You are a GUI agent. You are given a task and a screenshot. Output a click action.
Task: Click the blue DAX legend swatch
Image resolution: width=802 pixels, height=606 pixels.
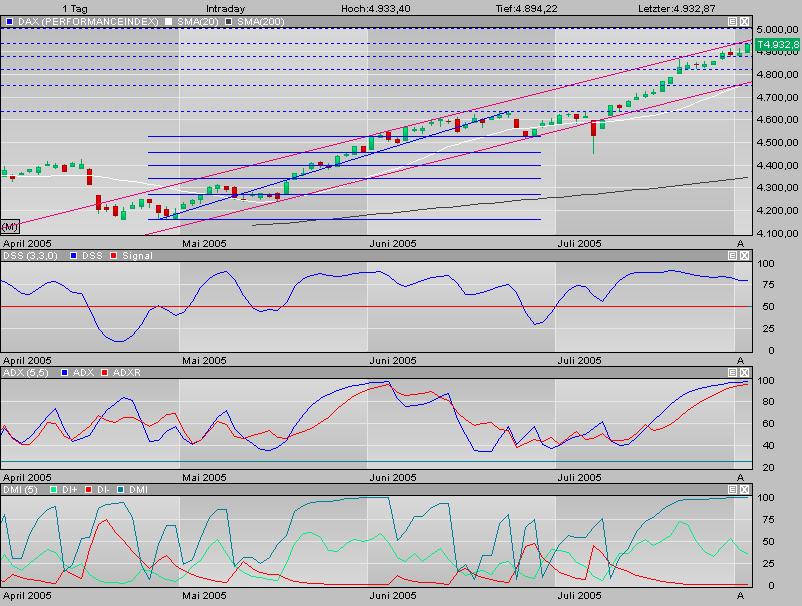[9, 22]
